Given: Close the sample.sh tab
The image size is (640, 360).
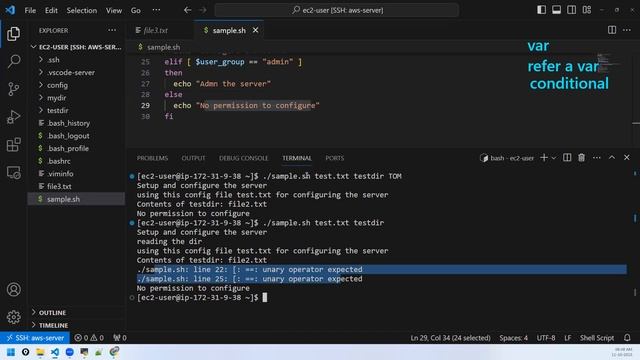Looking at the screenshot, I should pyautogui.click(x=256, y=30).
